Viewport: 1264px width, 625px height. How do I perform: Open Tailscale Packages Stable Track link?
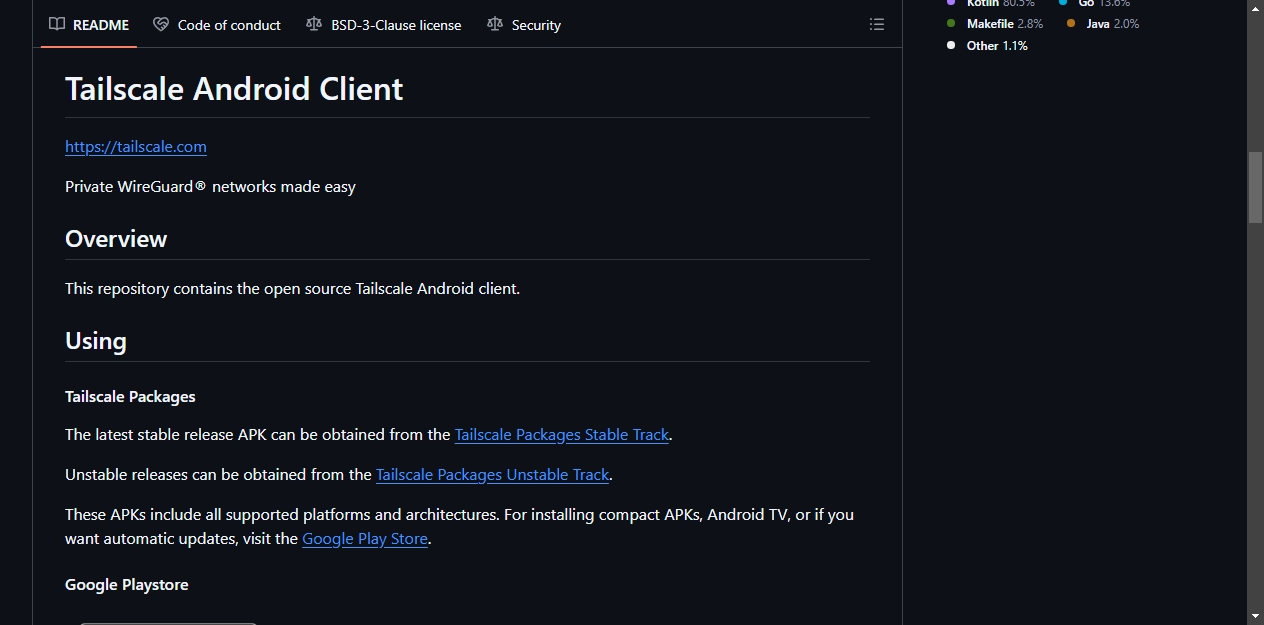[561, 435]
